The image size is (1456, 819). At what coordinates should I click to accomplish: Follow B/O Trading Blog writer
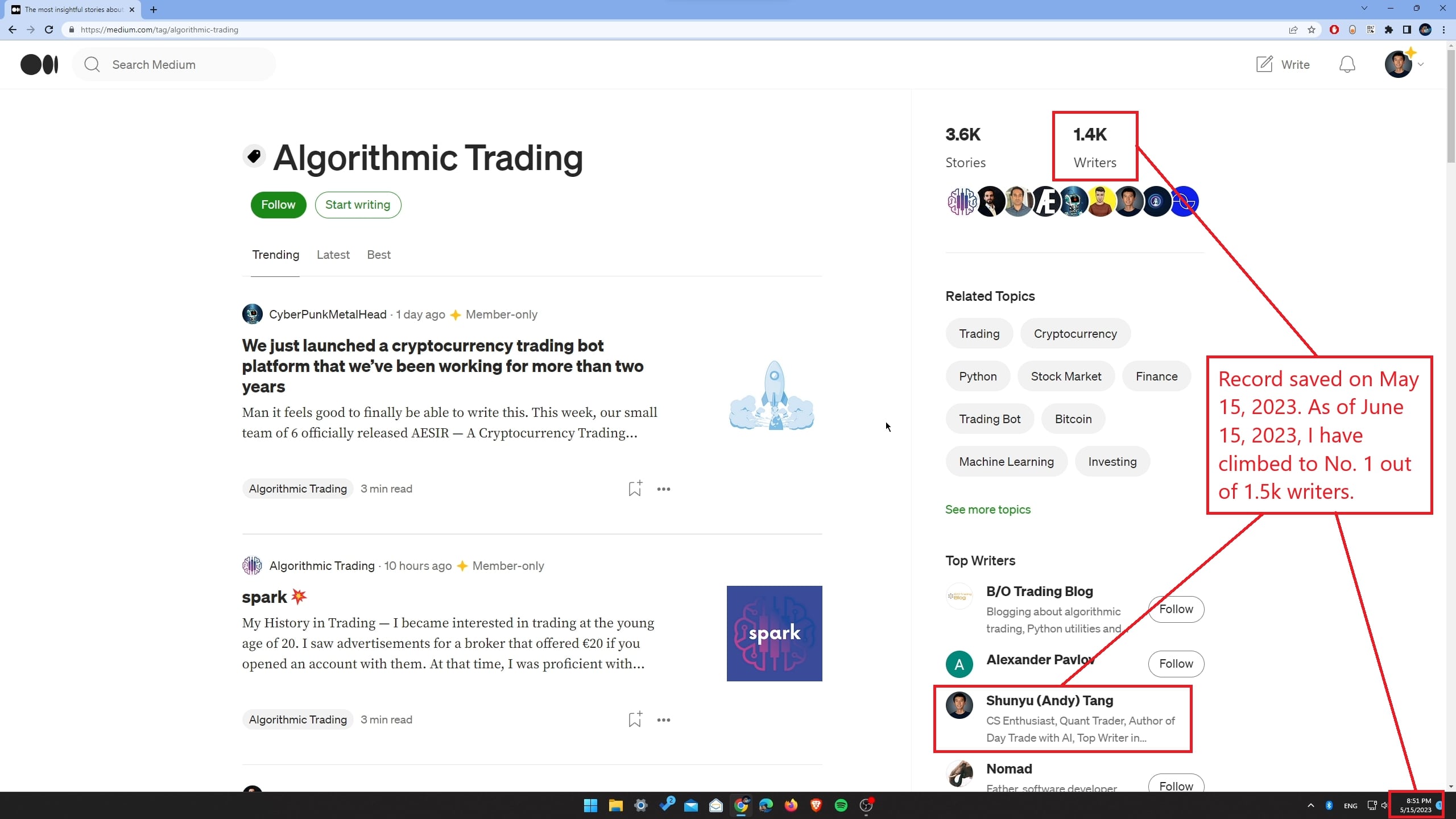point(1176,609)
